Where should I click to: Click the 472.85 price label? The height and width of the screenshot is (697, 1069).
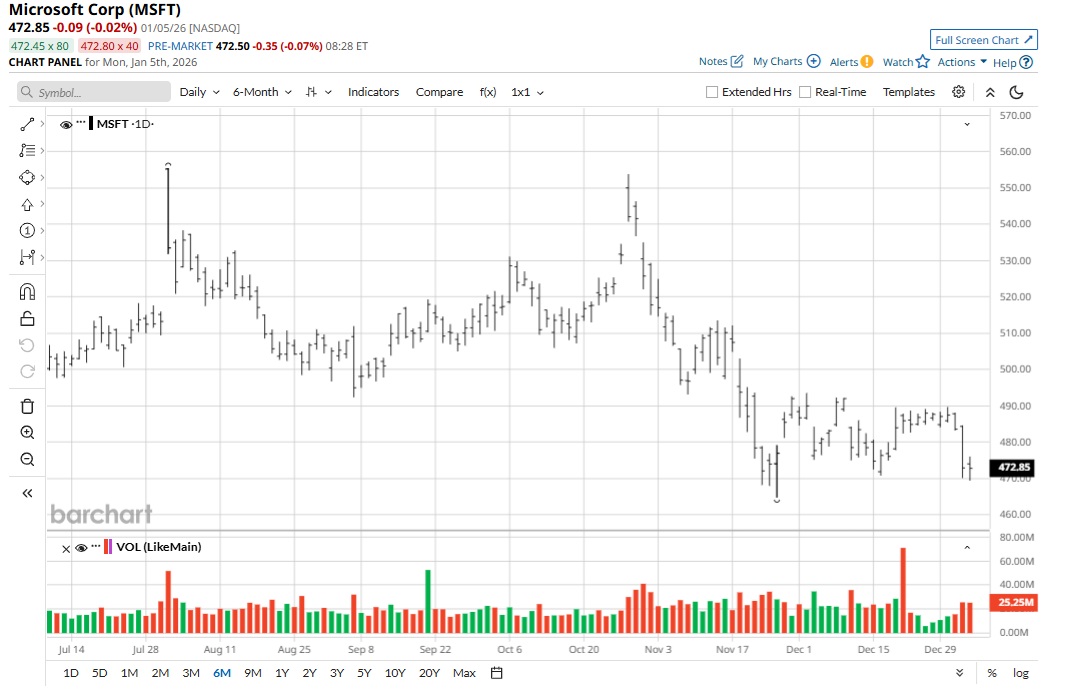point(1014,467)
